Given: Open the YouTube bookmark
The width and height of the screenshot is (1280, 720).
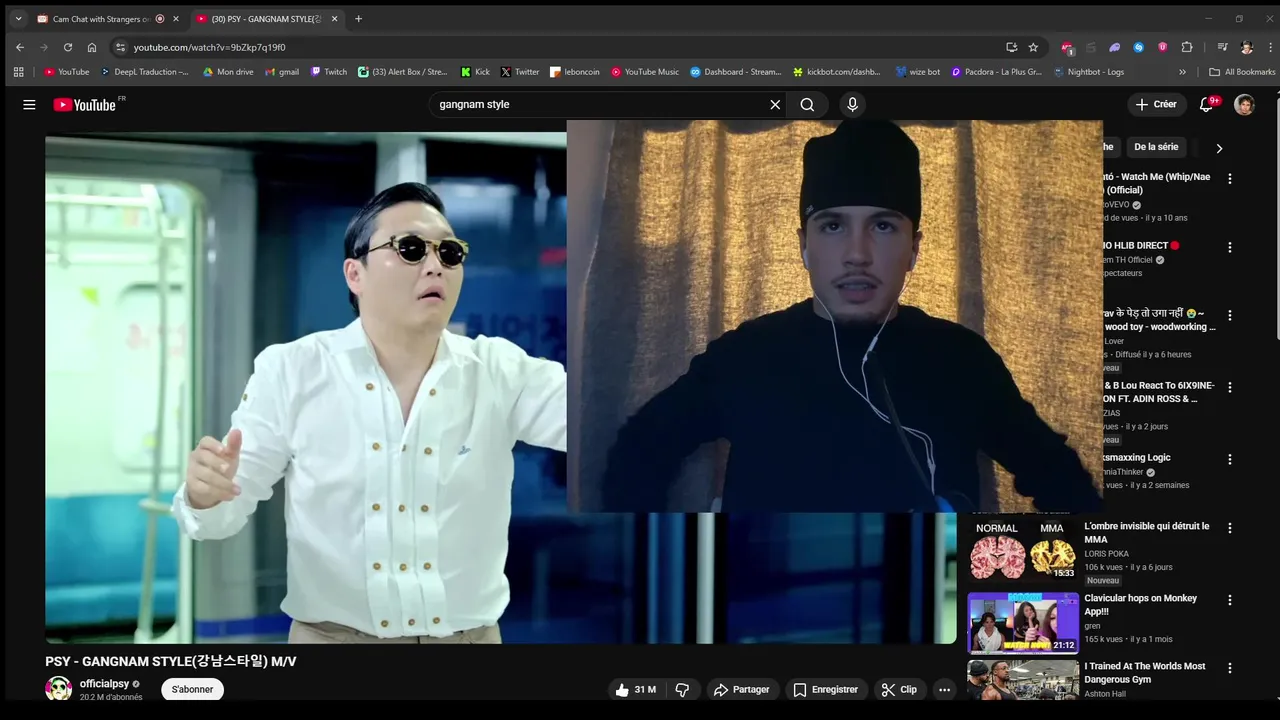Looking at the screenshot, I should [x=67, y=72].
